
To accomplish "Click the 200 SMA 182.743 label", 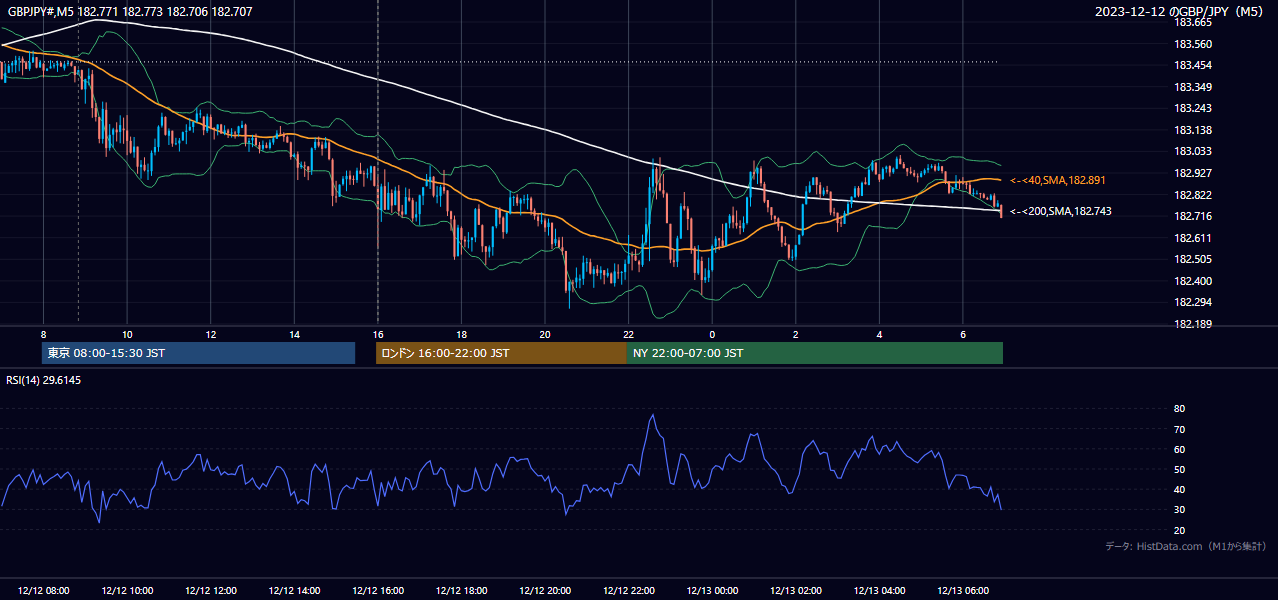I will coord(1060,211).
